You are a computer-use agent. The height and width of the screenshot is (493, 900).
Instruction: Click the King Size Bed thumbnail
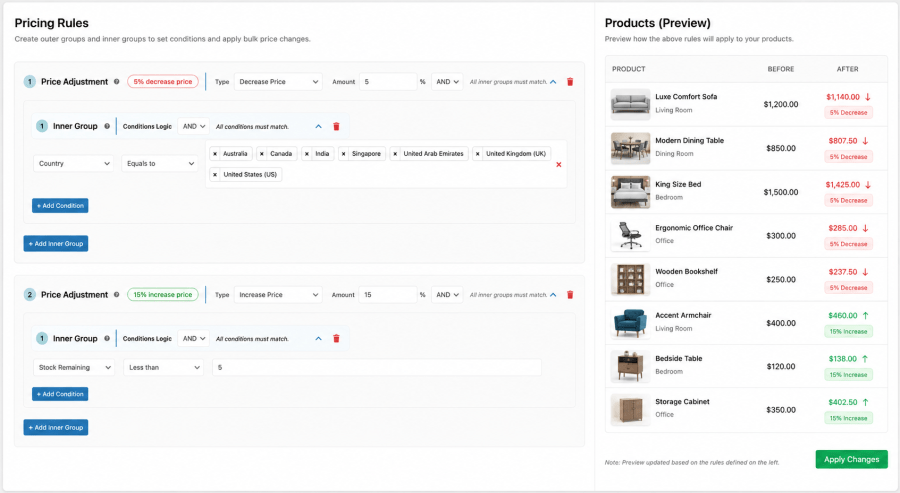[x=630, y=192]
